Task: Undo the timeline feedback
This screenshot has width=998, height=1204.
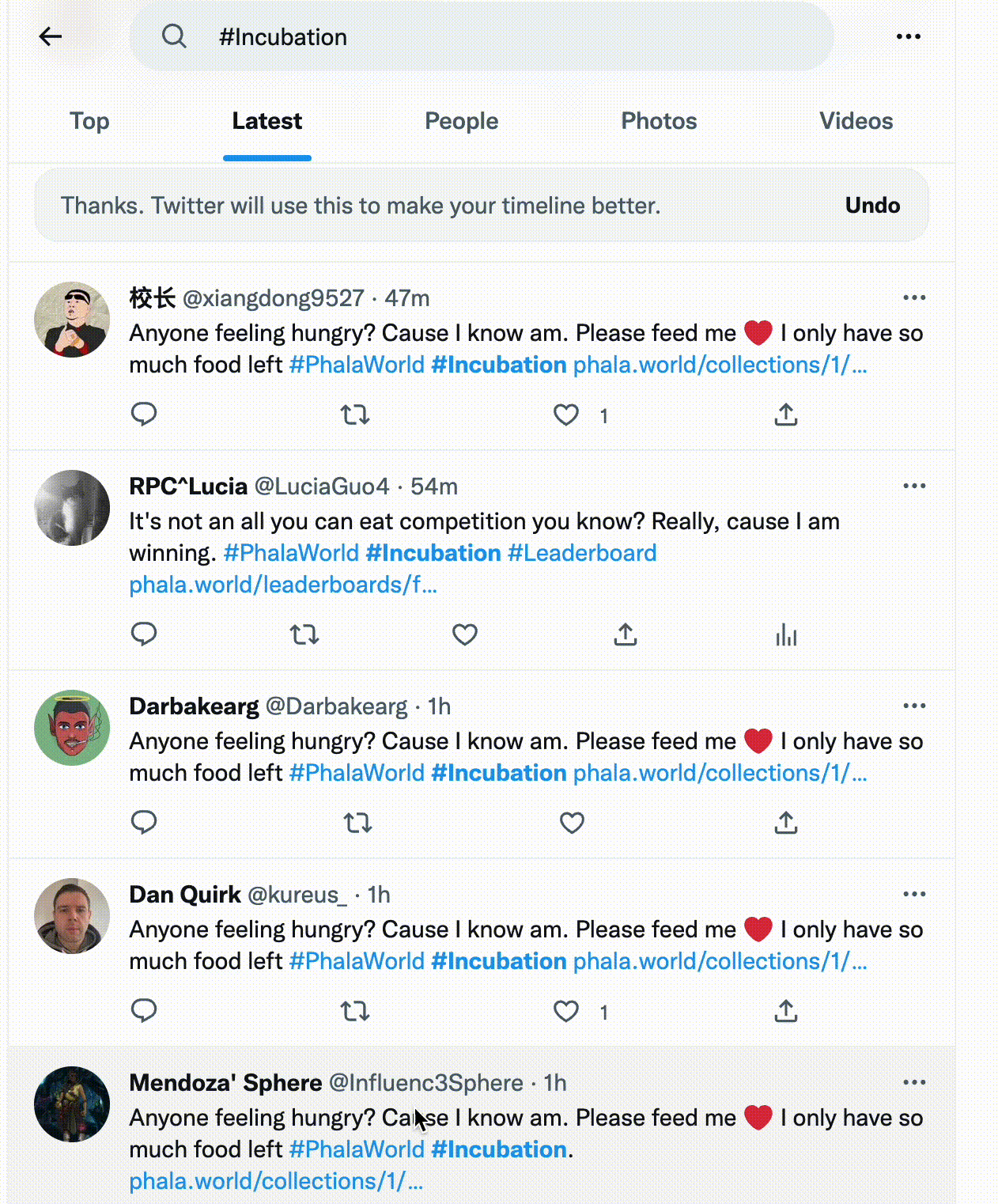Action: coord(872,206)
